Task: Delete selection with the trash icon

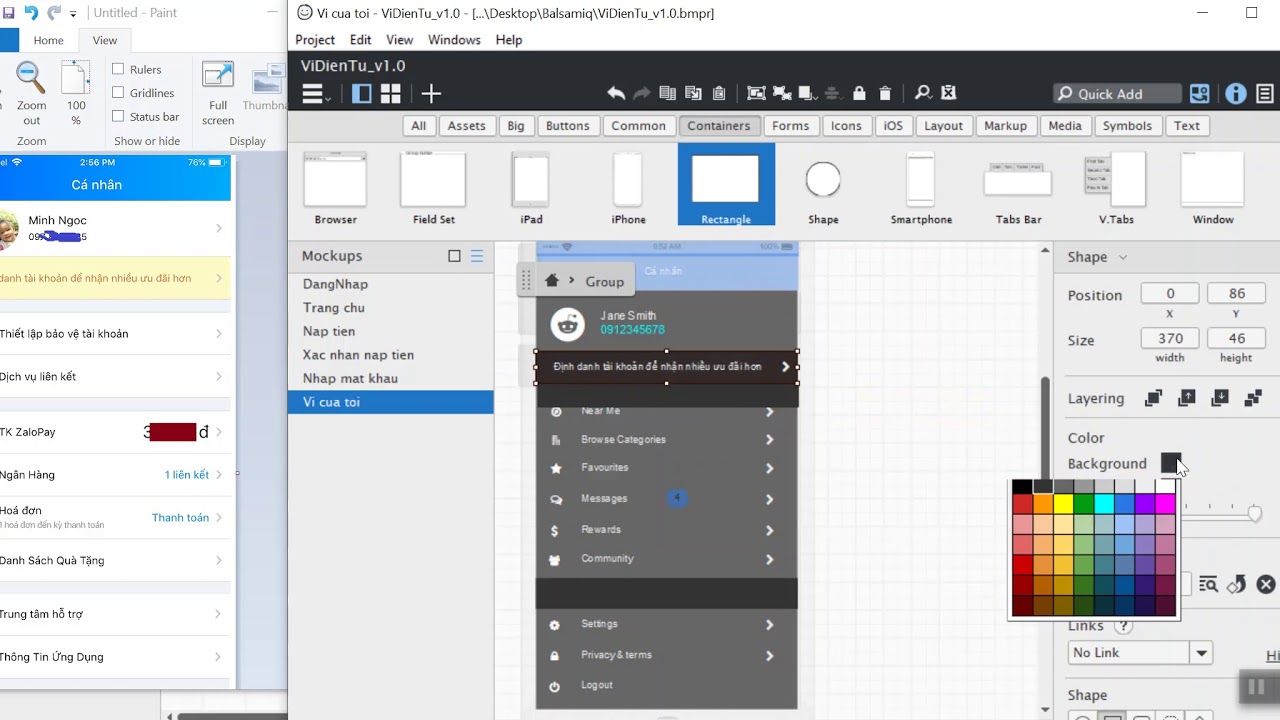Action: click(885, 93)
